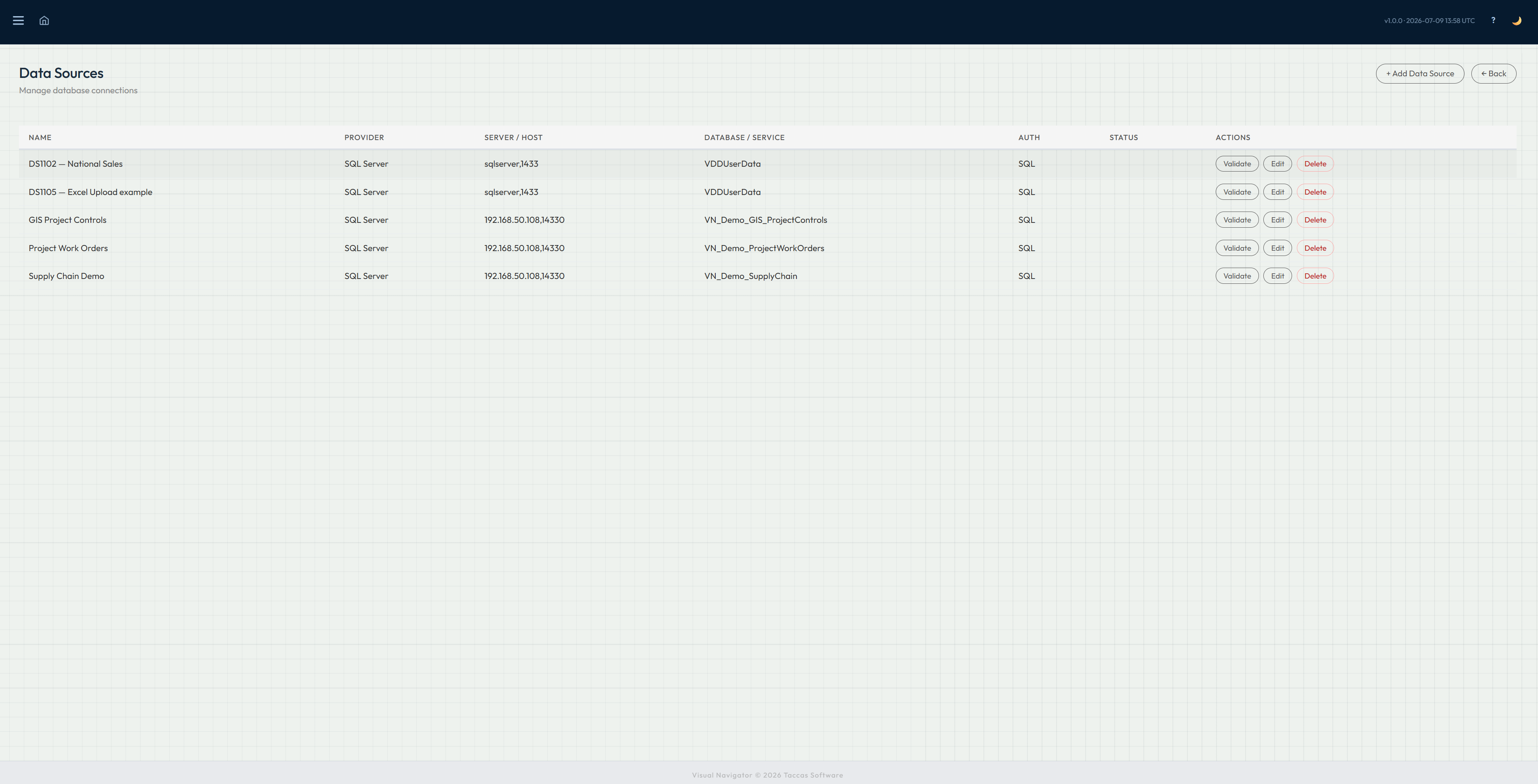1538x784 pixels.
Task: Edit Project Work Orders source
Action: coord(1277,247)
